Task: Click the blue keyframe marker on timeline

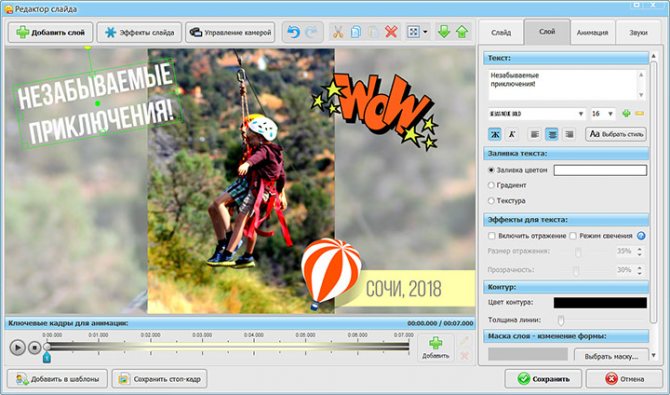Action: click(47, 357)
